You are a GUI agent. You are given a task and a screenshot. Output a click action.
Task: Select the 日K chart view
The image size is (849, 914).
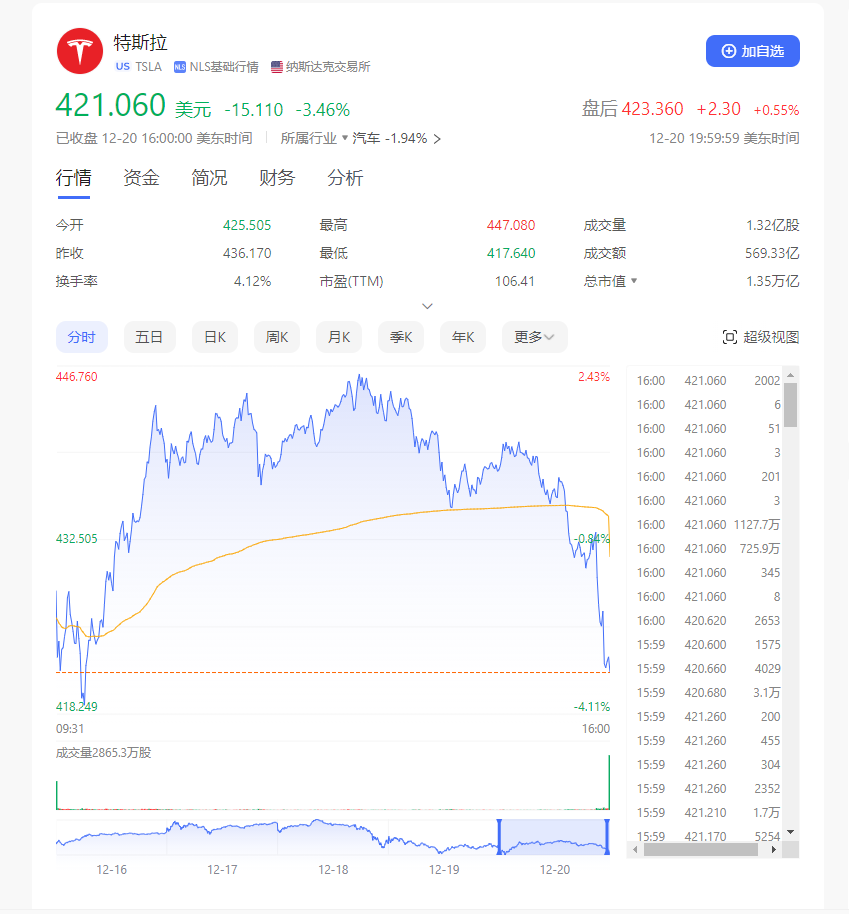click(x=214, y=337)
